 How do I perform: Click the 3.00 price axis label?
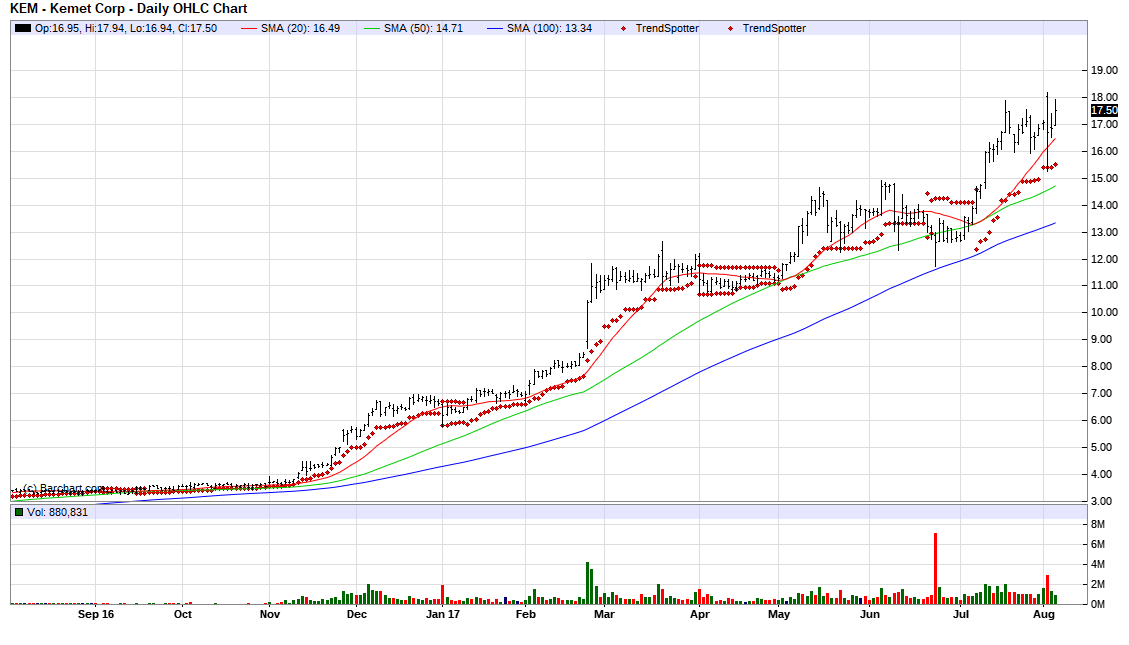click(x=1101, y=501)
